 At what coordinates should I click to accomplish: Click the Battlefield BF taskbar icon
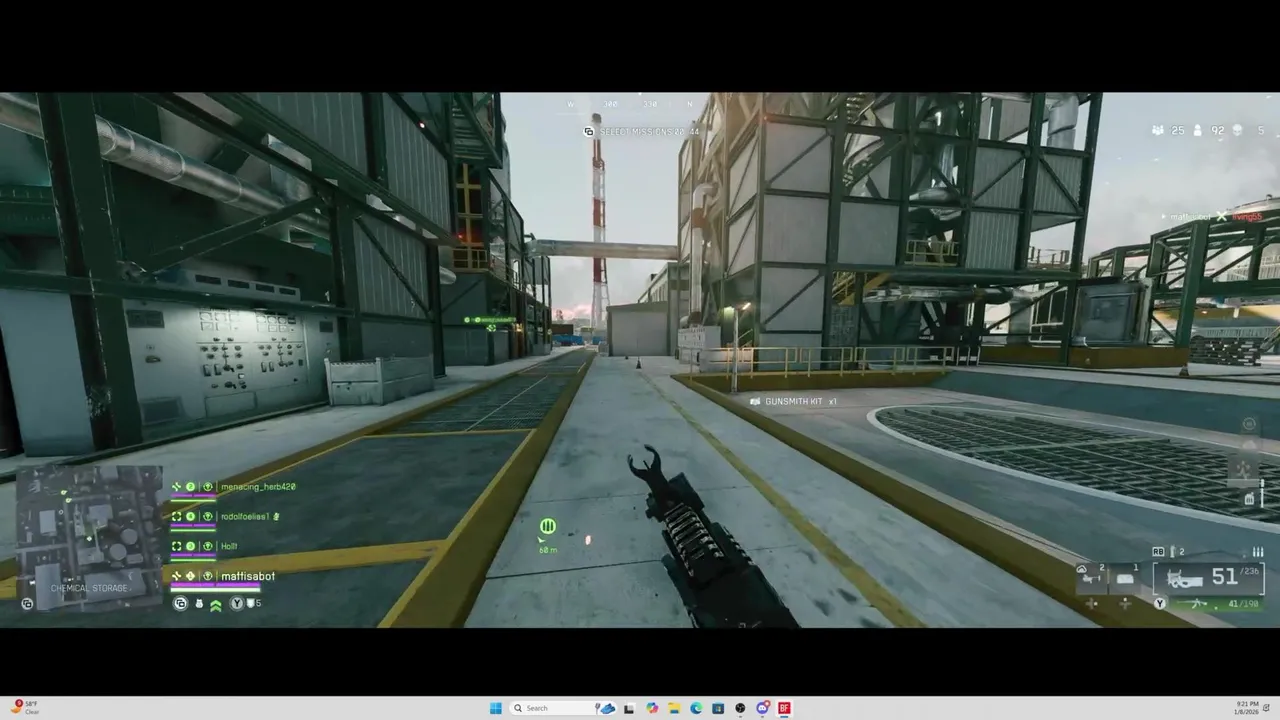[785, 708]
